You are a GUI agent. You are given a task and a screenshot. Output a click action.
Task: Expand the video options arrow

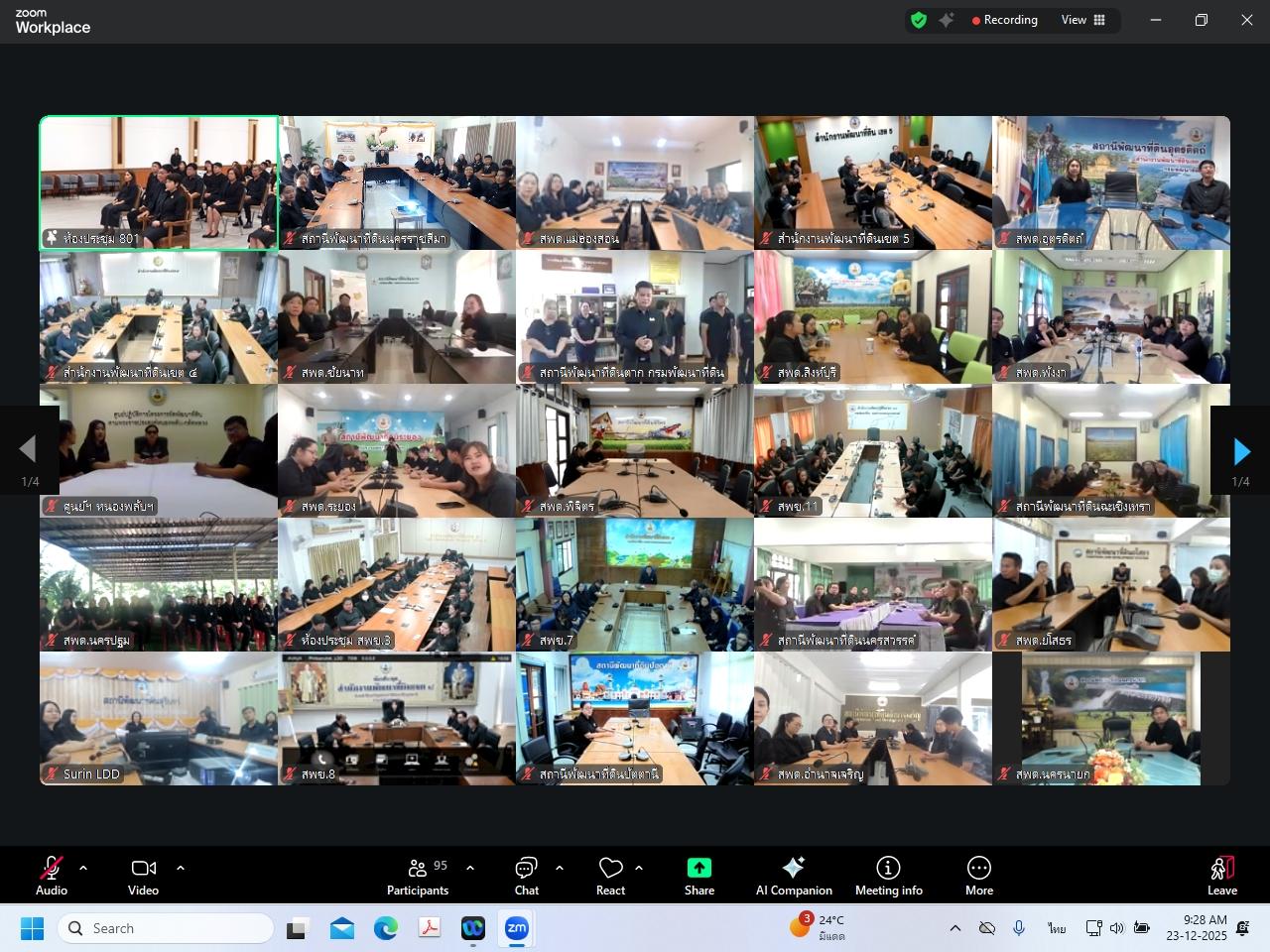pos(181,868)
